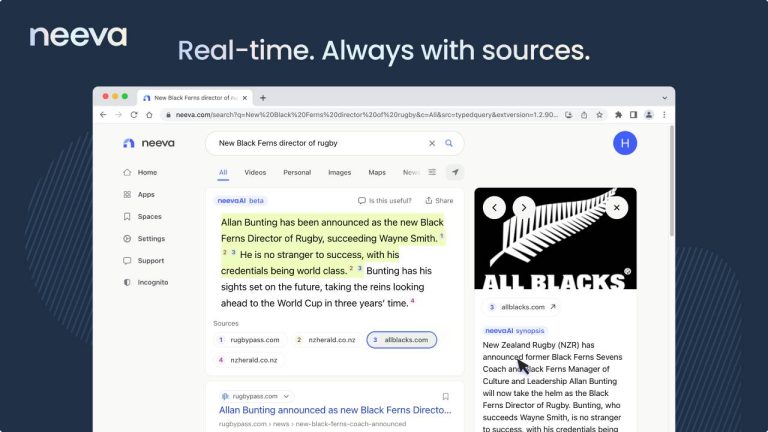Click the address bar URL
The image size is (768, 432).
pos(366,115)
